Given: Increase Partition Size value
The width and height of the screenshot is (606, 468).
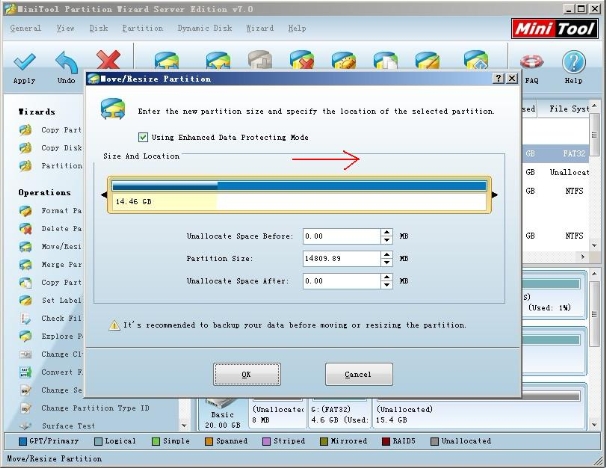Looking at the screenshot, I should 386,255.
